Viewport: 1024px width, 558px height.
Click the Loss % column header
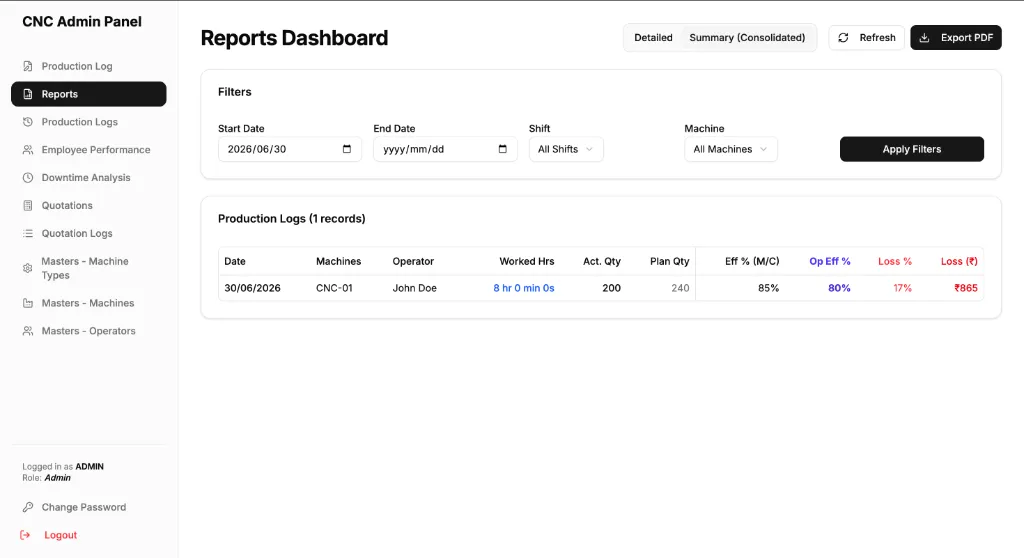[895, 261]
